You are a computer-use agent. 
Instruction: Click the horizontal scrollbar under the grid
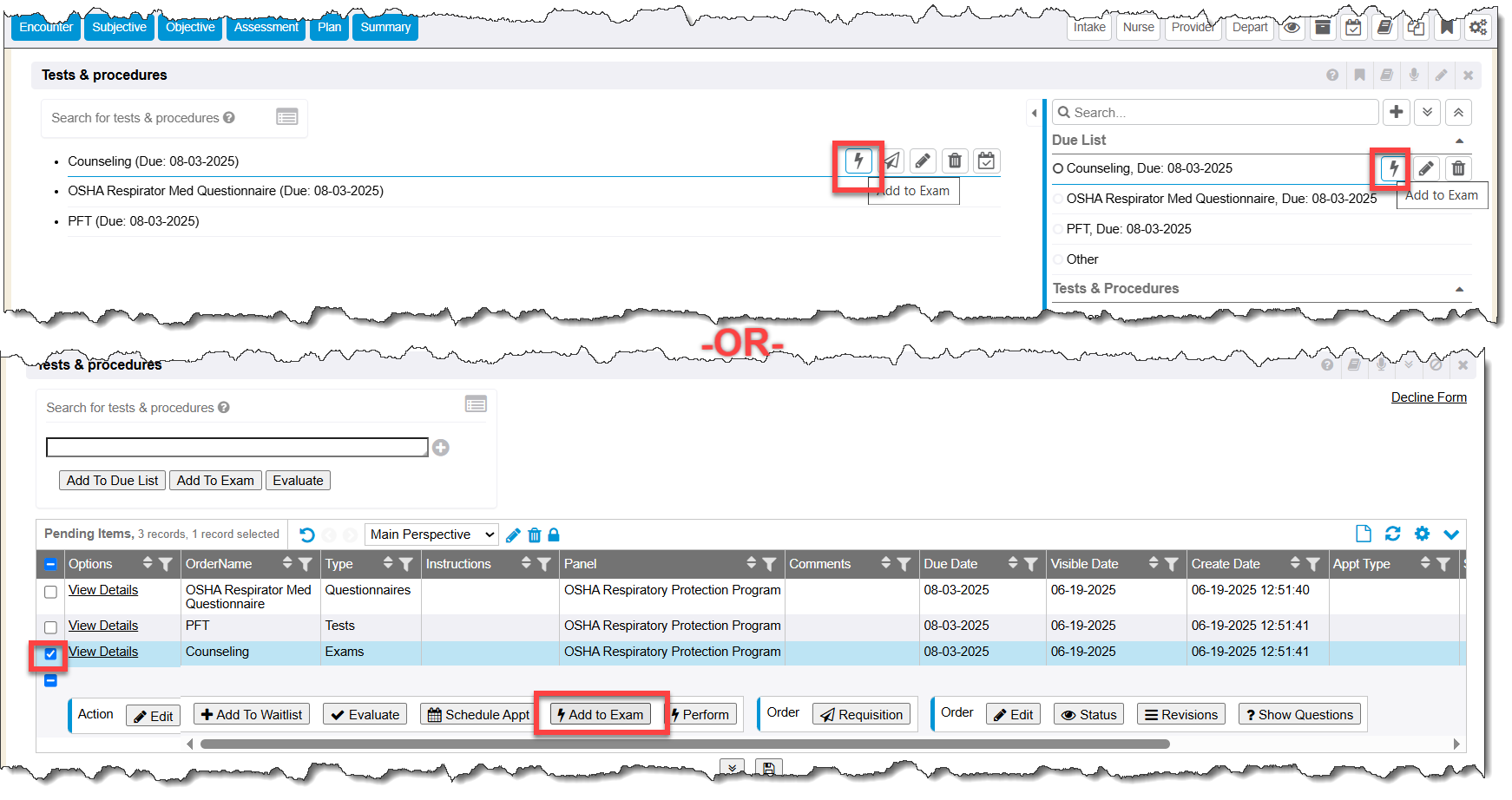coord(684,744)
